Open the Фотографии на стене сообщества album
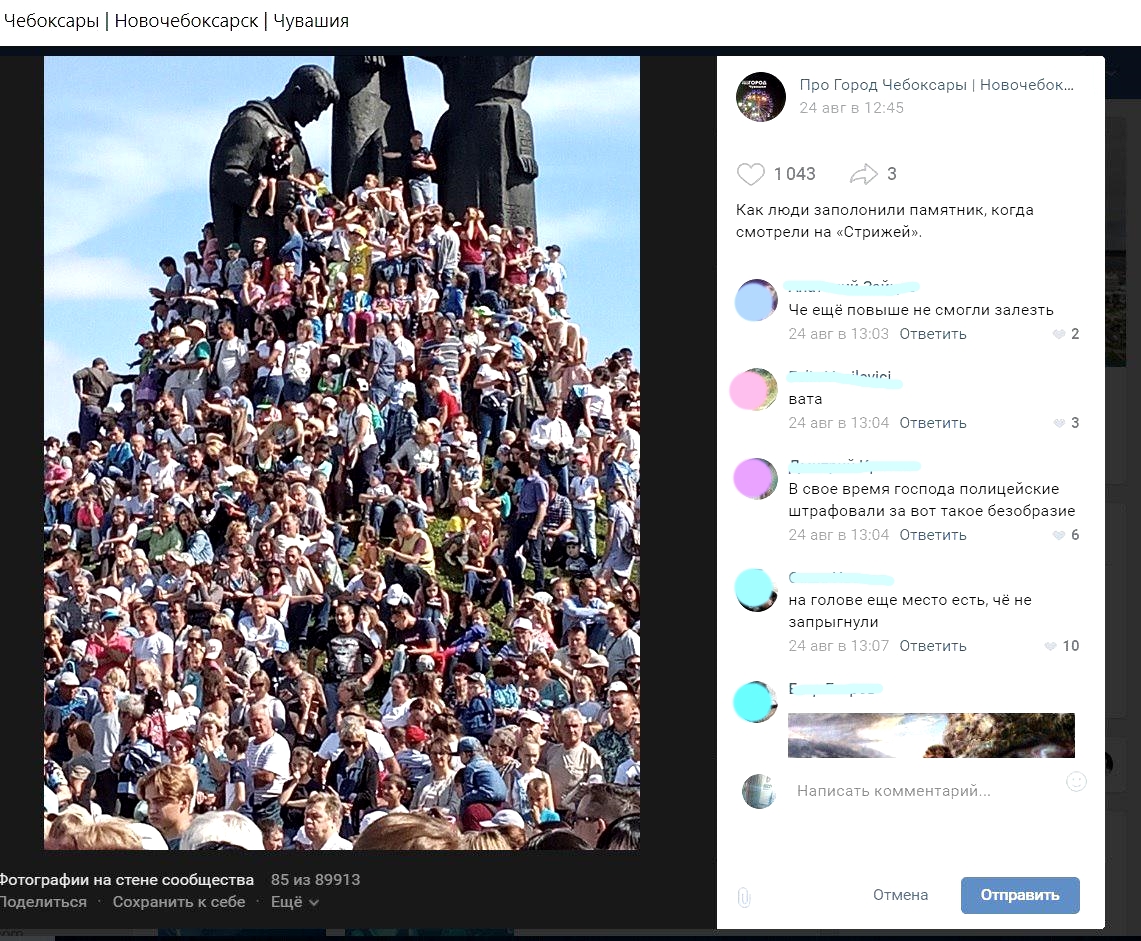Screen dimensions: 1141x941 click(127, 880)
